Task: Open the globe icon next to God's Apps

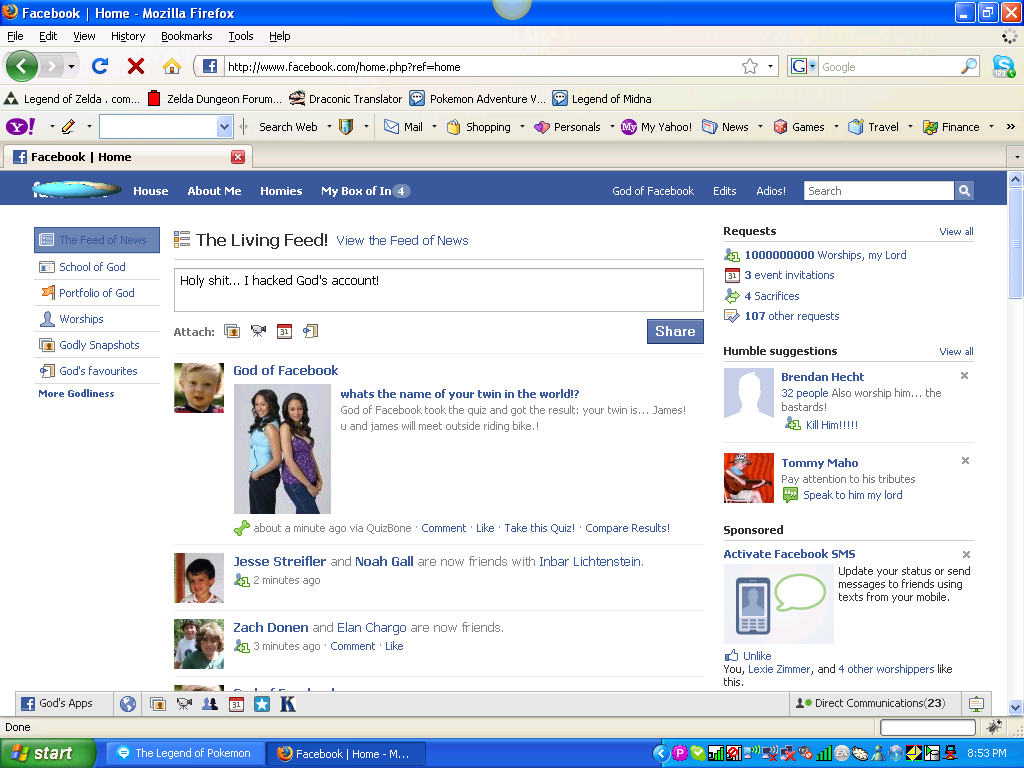Action: [x=127, y=704]
